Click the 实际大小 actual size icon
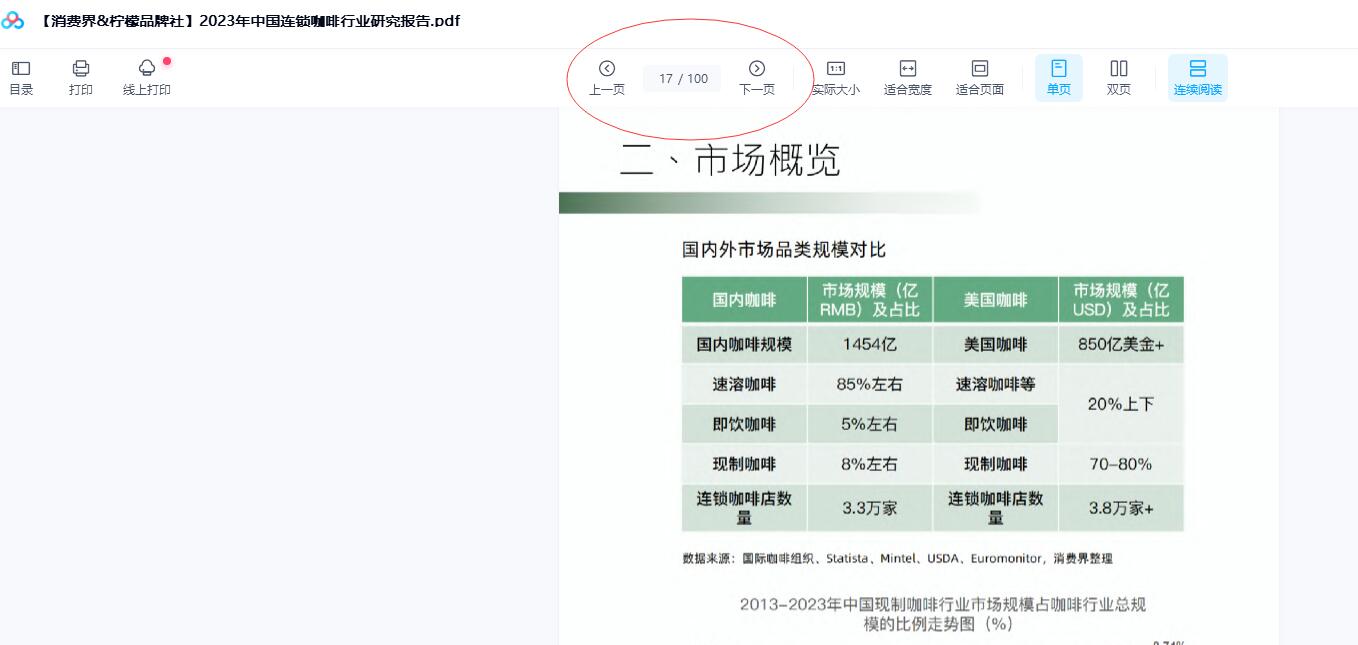Screen dimensions: 1358x645 [x=836, y=77]
